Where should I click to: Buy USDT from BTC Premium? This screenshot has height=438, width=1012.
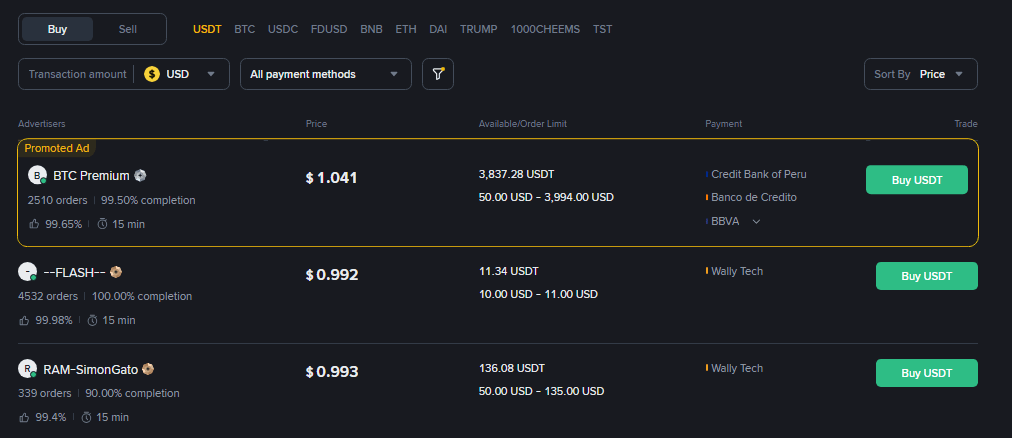916,179
